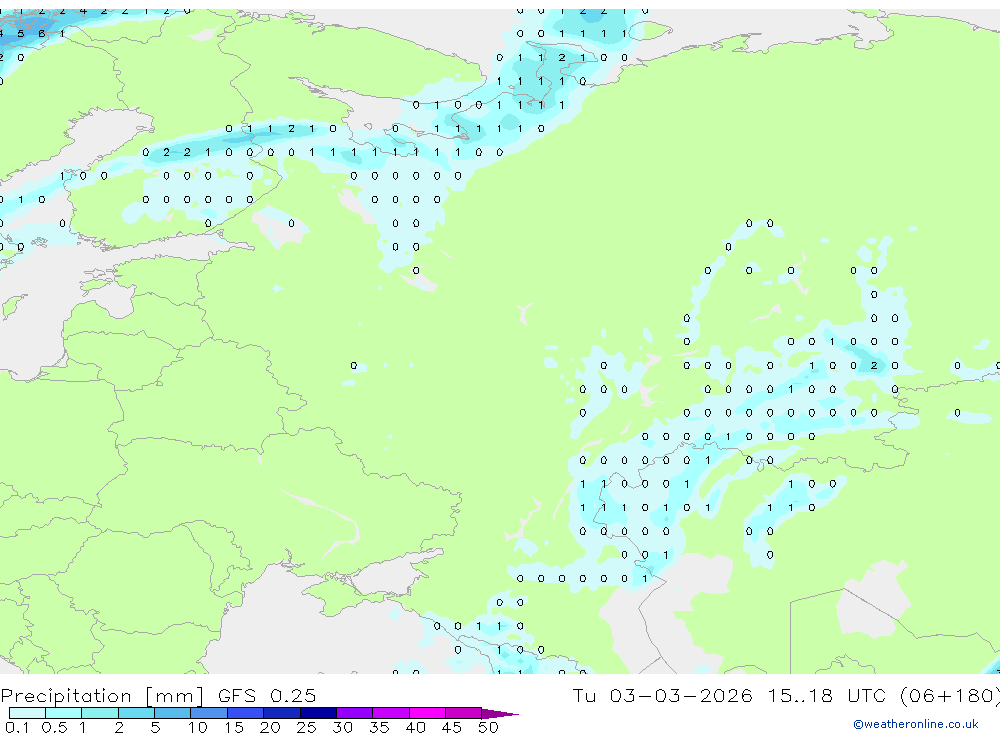Click the '25' legend scale label
This screenshot has width=1000, height=733.
point(306,727)
